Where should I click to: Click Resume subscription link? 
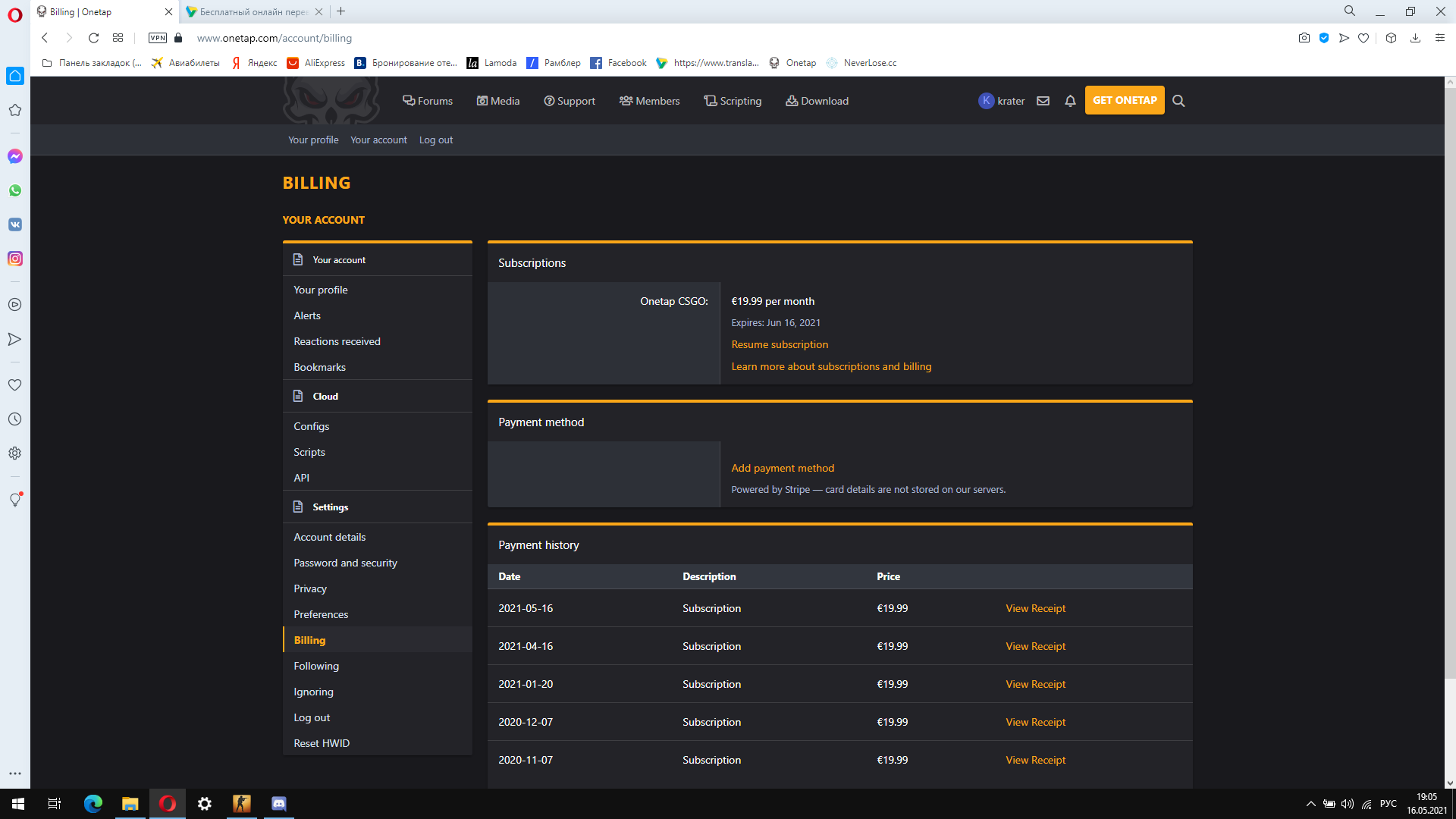[x=780, y=344]
